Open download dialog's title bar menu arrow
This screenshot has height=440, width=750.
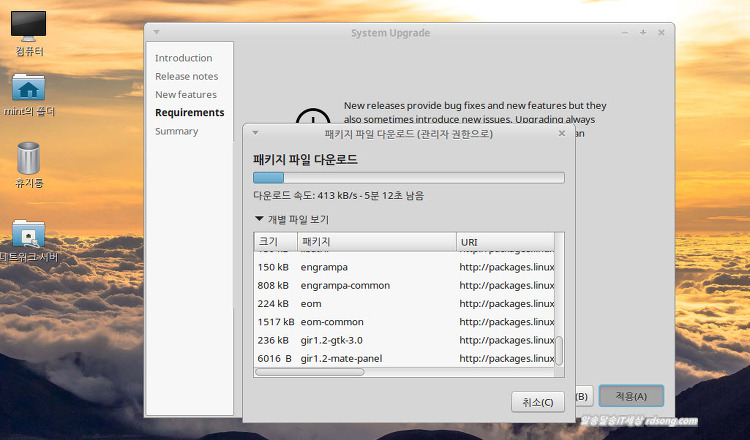pos(255,132)
